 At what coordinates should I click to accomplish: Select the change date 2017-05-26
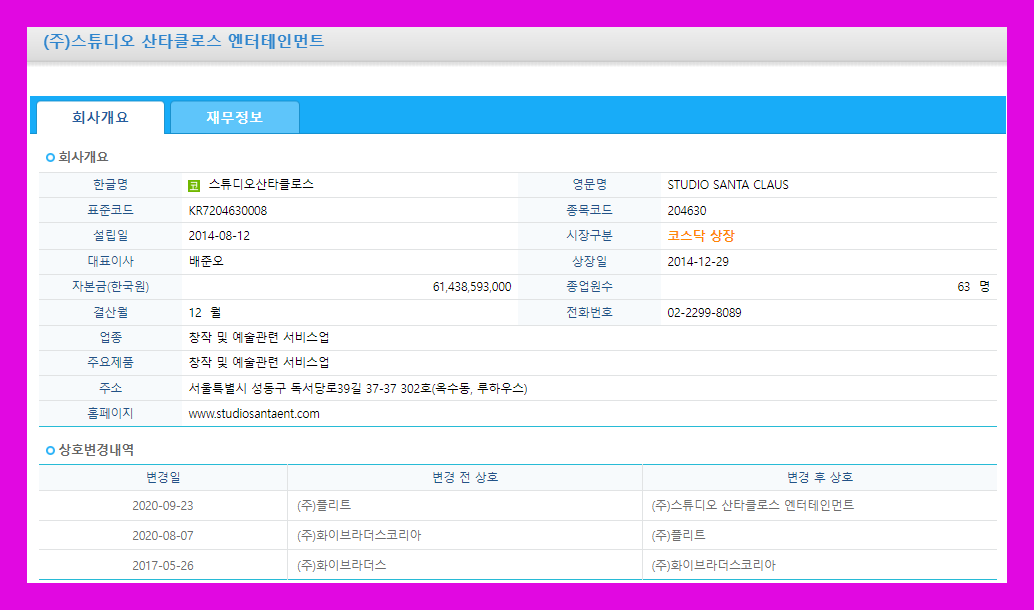click(163, 566)
